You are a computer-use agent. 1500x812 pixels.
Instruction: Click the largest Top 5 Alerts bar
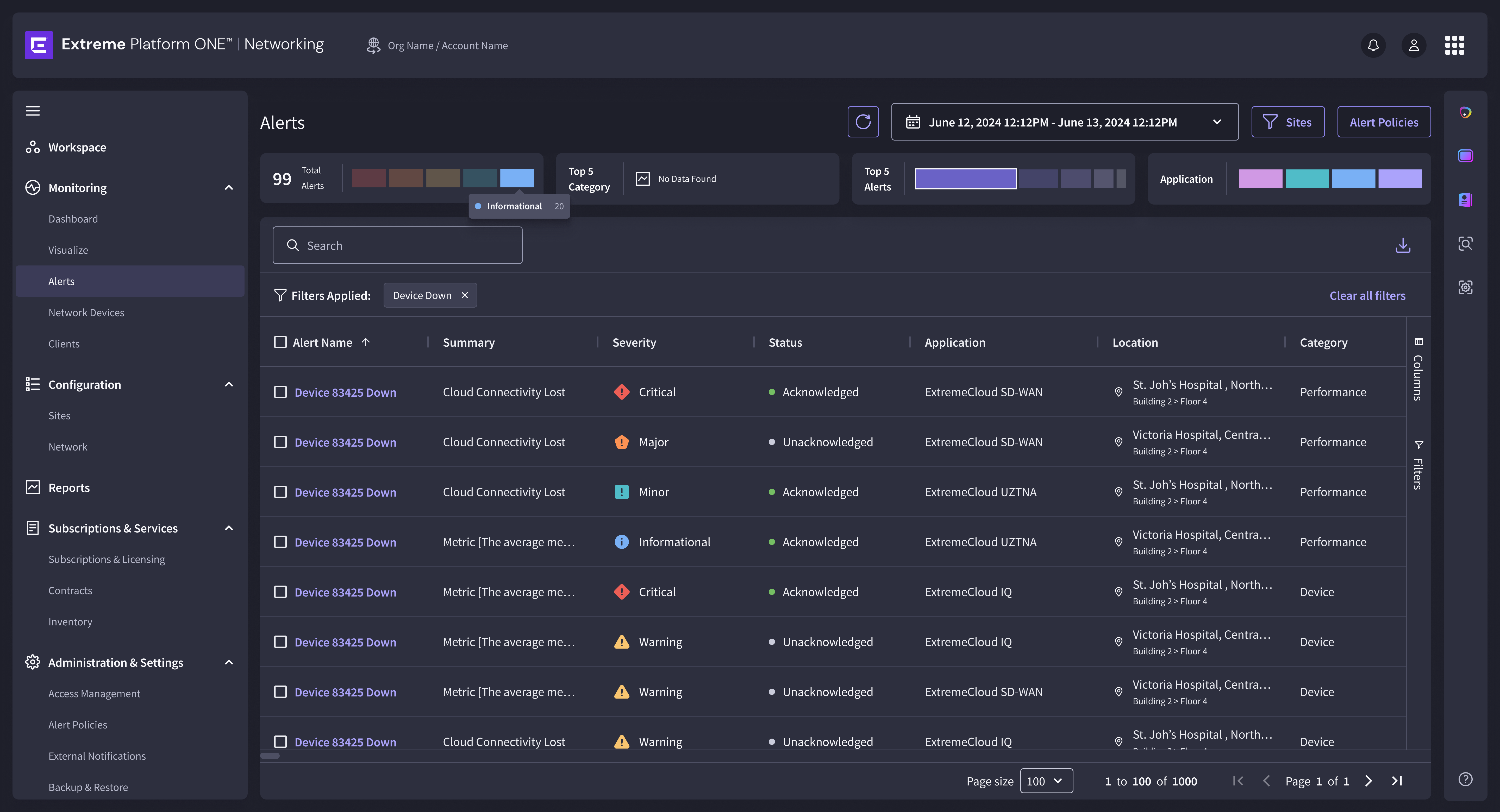(x=965, y=179)
